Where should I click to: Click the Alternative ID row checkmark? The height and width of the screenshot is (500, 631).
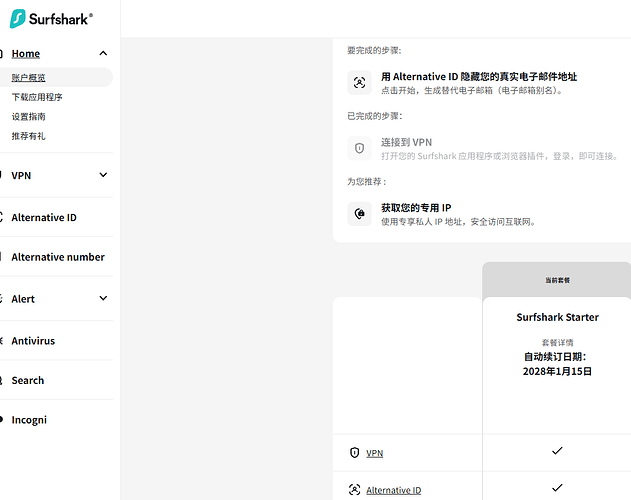[x=557, y=488]
